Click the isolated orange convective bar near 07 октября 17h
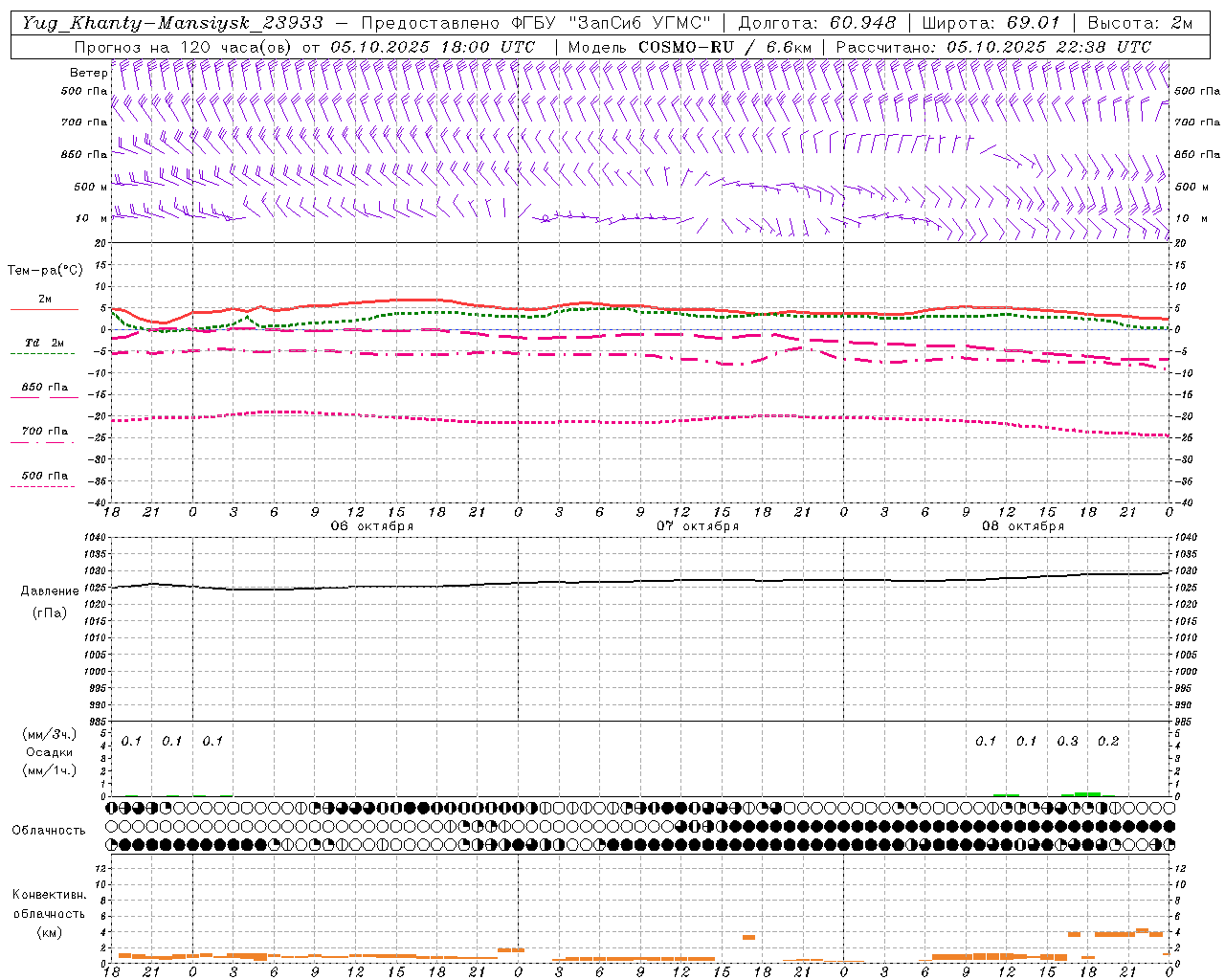 (748, 937)
